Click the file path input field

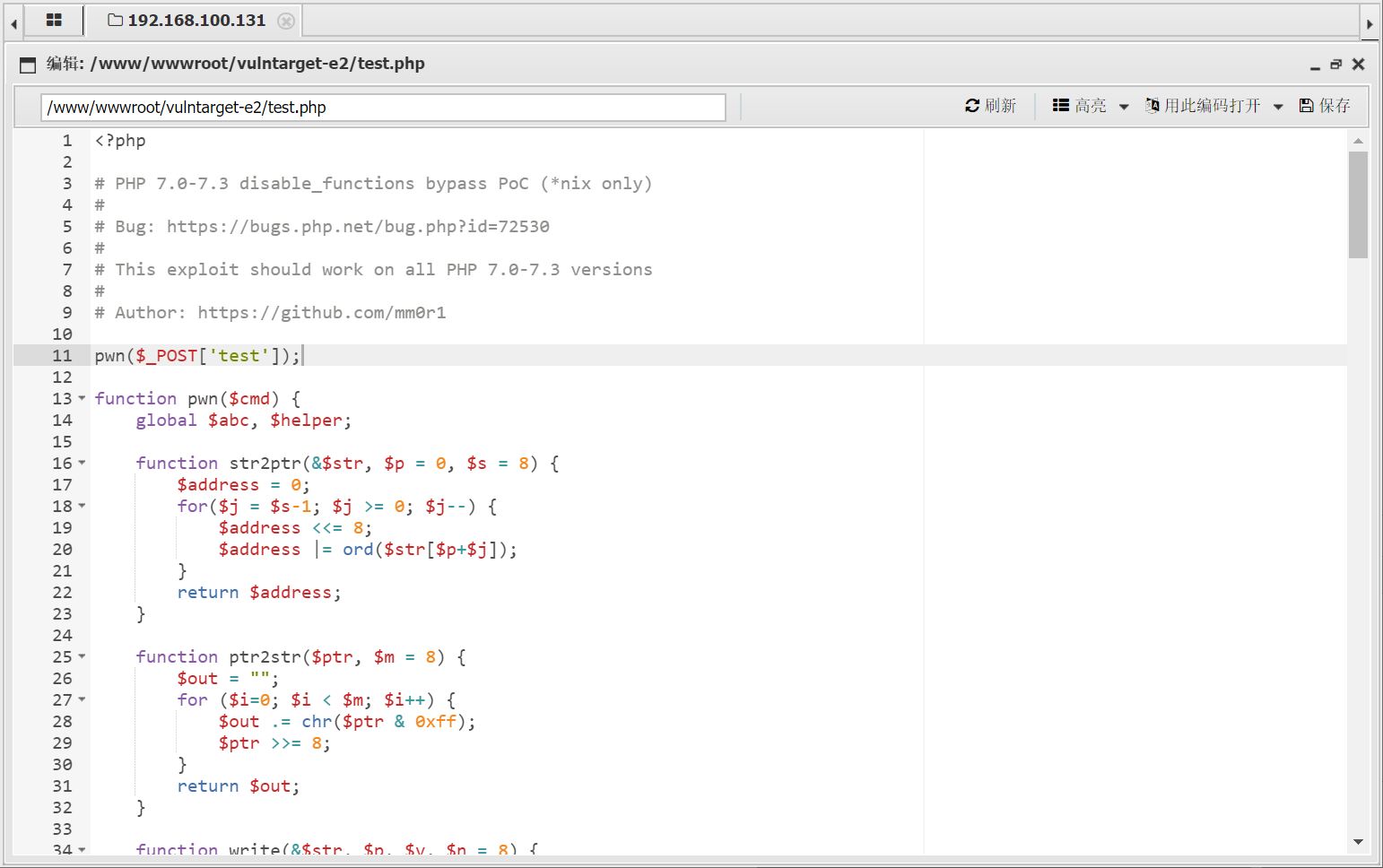click(x=383, y=108)
